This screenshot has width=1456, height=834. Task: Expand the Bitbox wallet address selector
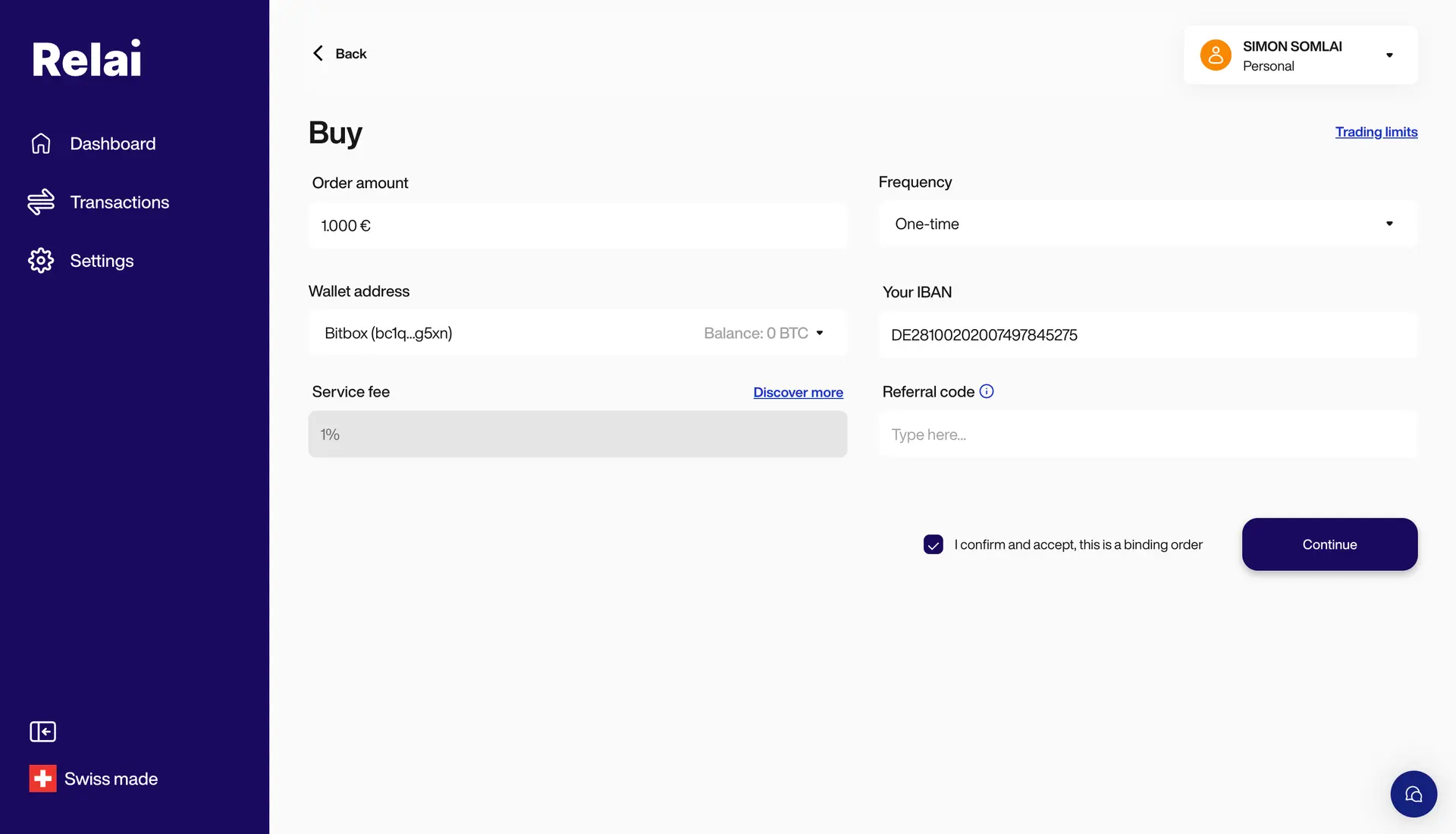[577, 333]
